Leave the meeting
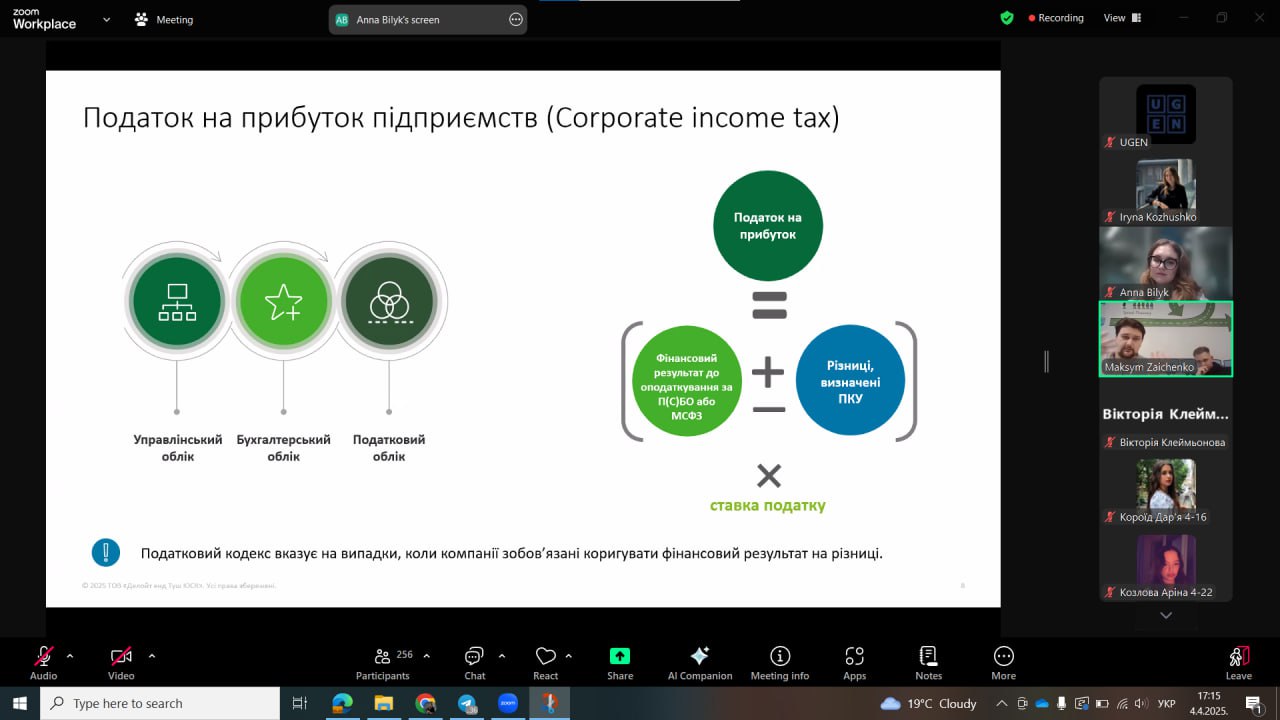 (x=1238, y=657)
